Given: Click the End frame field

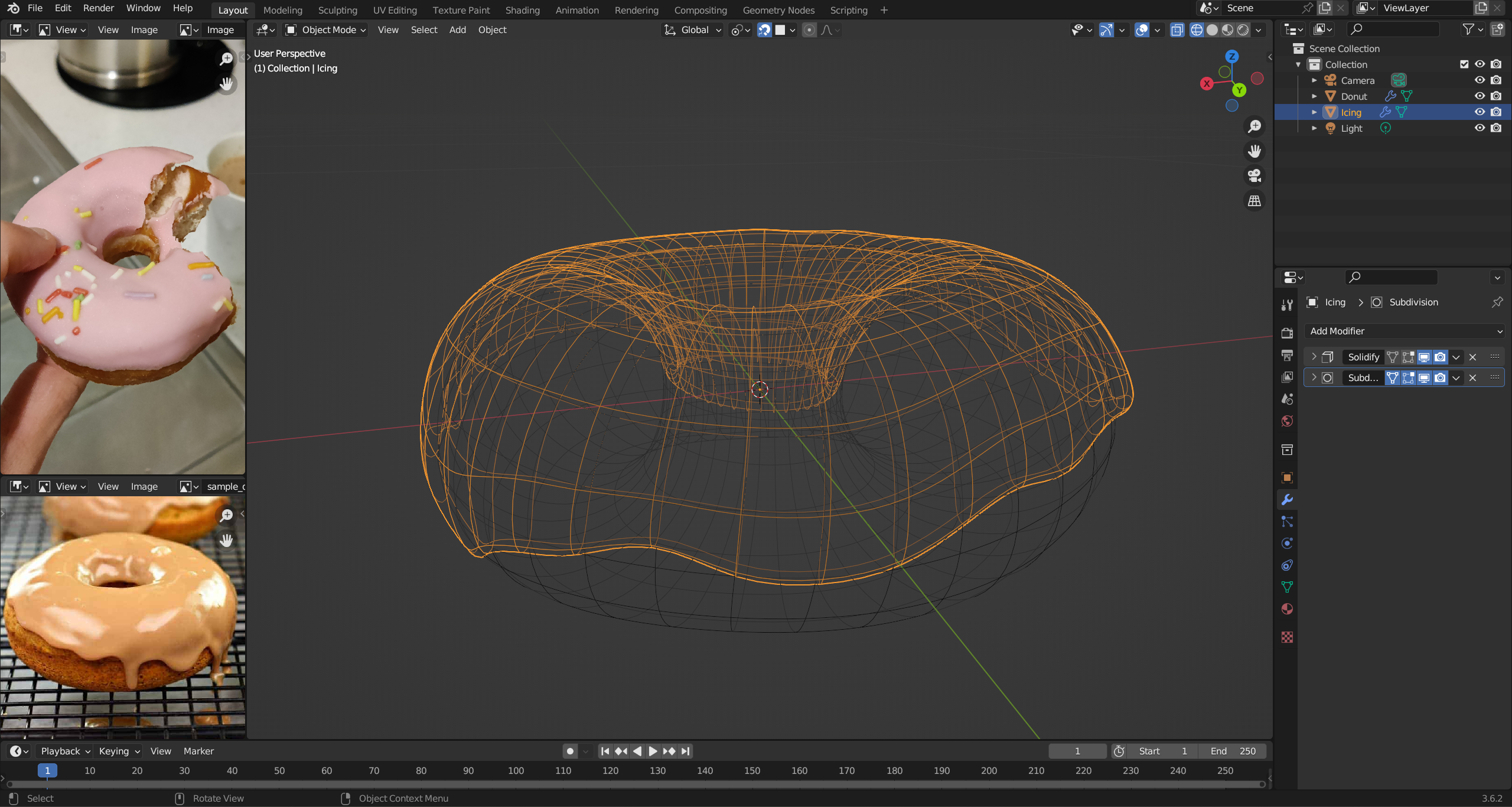Looking at the screenshot, I should click(1233, 751).
